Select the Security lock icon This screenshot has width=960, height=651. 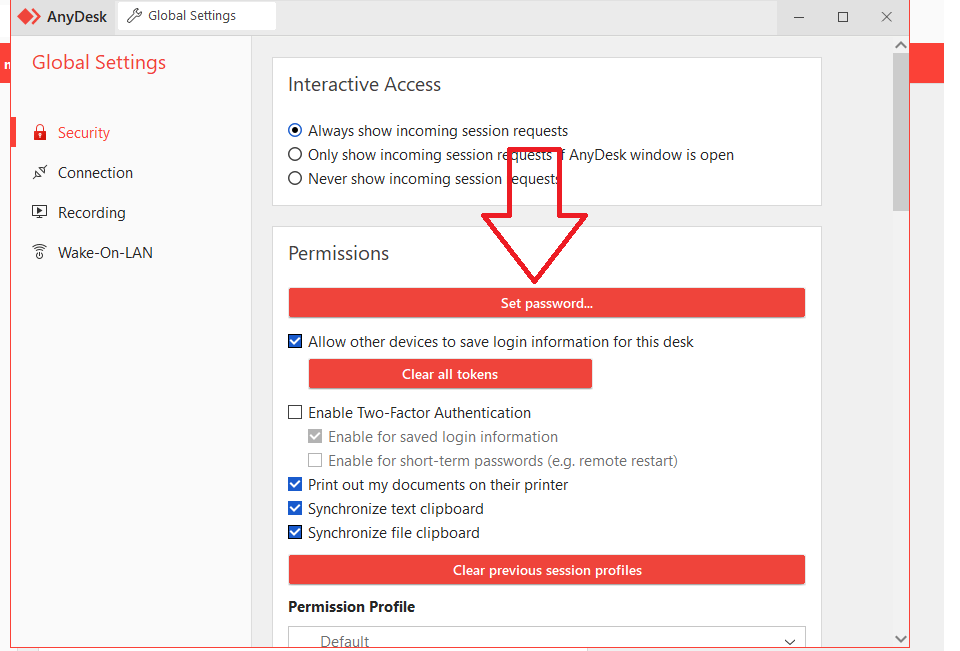click(39, 132)
